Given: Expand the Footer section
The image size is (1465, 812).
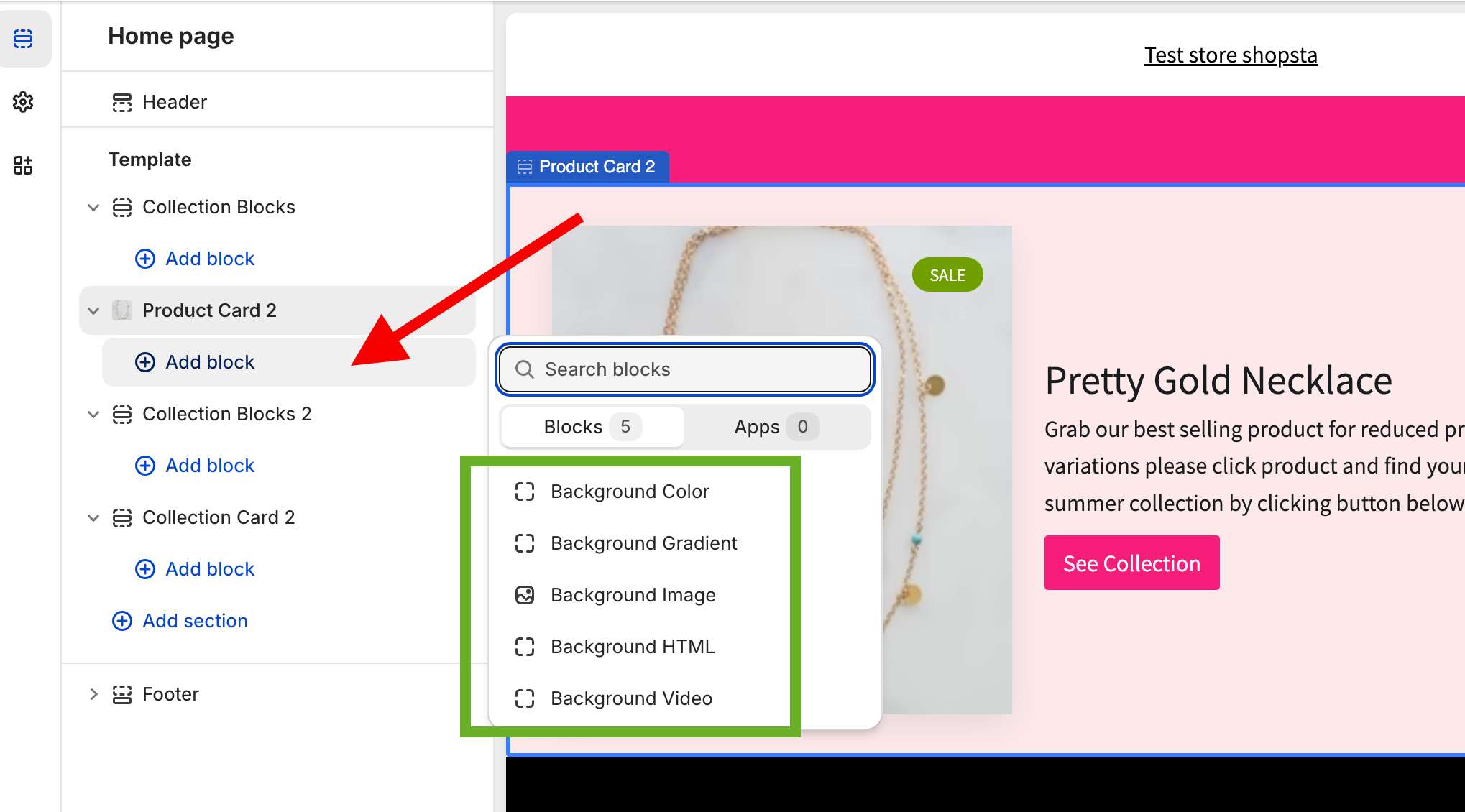Looking at the screenshot, I should tap(91, 692).
